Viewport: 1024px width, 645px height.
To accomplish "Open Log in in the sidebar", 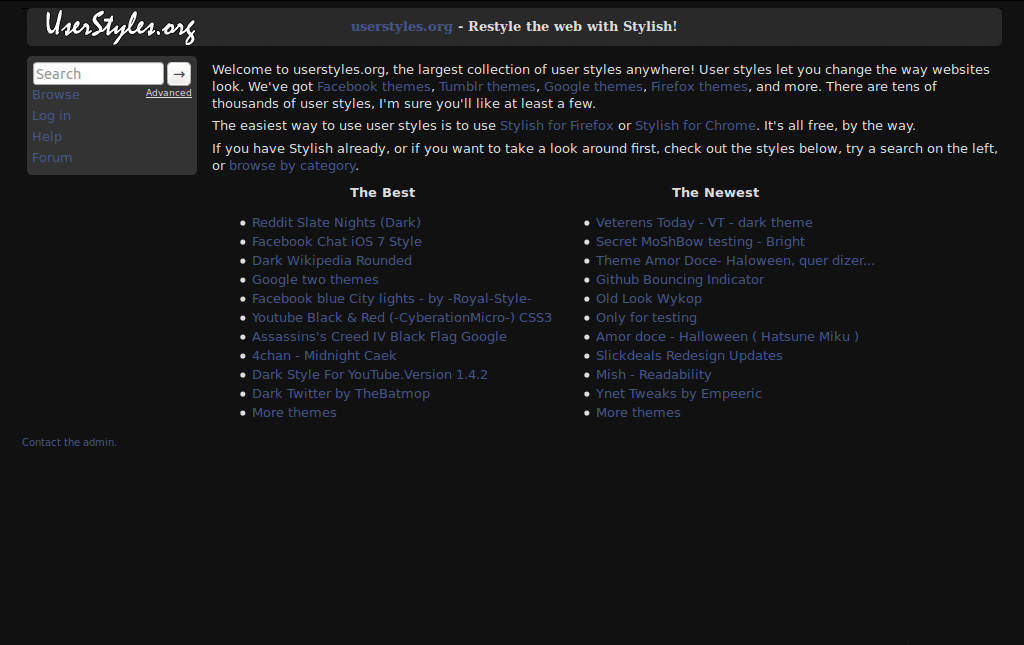I will (x=52, y=116).
